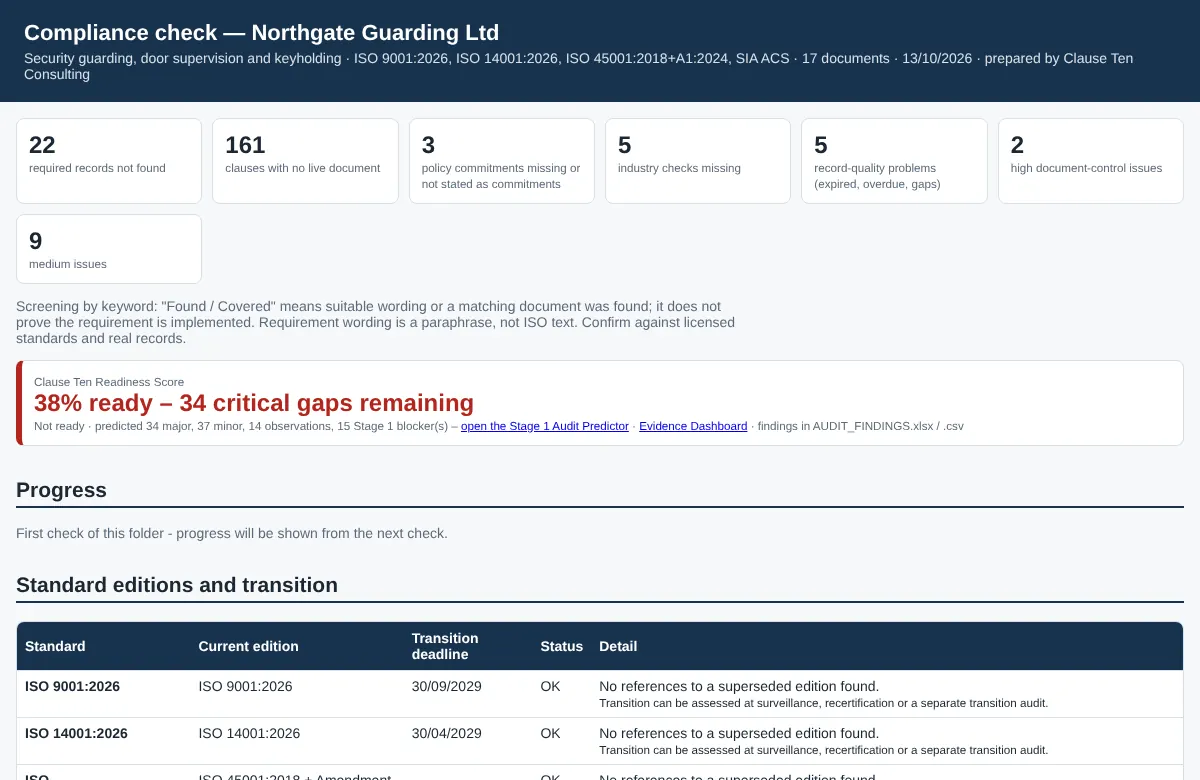Select the required records not found card
The image size is (1200, 780).
pos(109,161)
